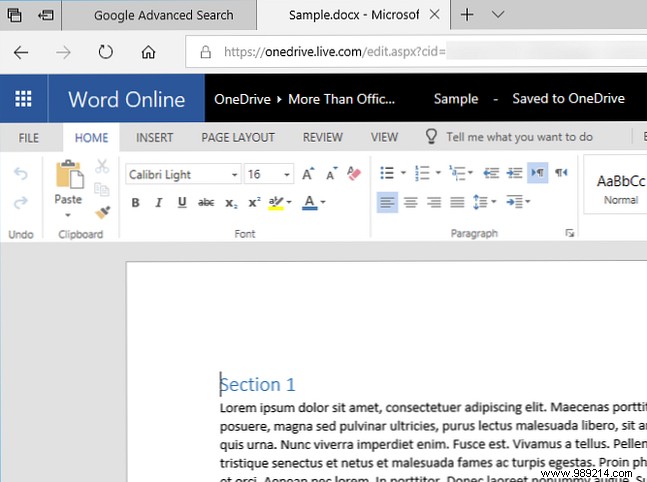Image resolution: width=647 pixels, height=482 pixels.
Task: Open Paragraph dialog launcher
Action: coord(570,233)
